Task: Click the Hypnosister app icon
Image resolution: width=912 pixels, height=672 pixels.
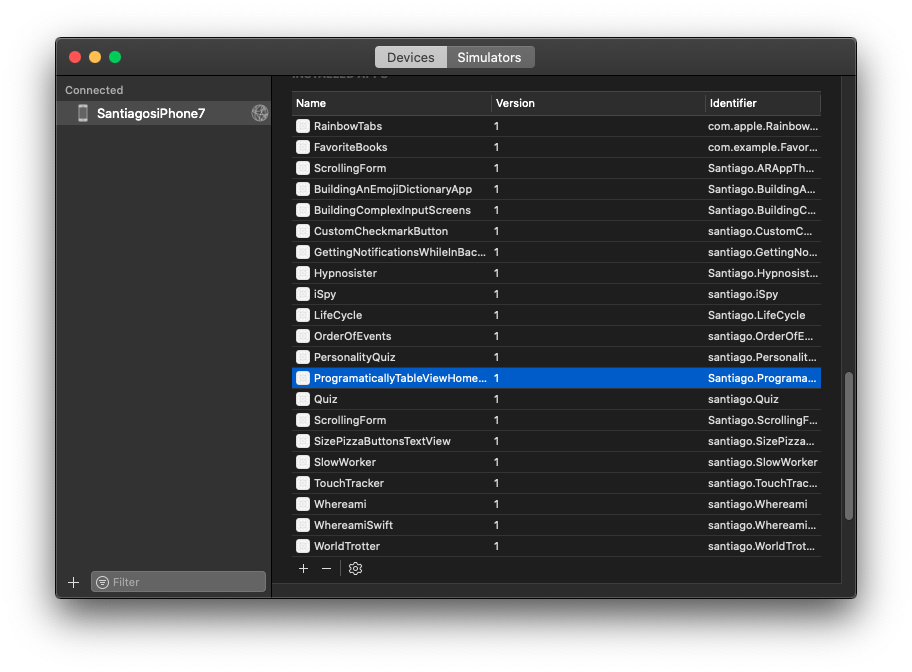Action: click(303, 273)
